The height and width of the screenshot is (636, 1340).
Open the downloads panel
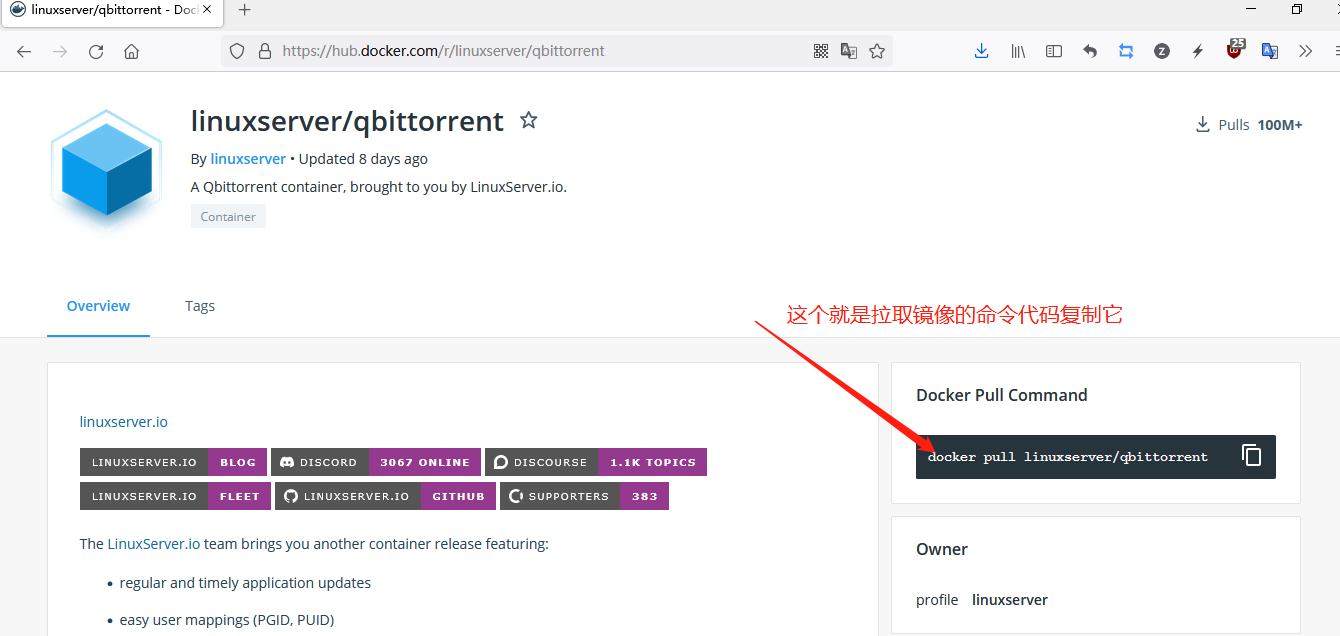(982, 51)
